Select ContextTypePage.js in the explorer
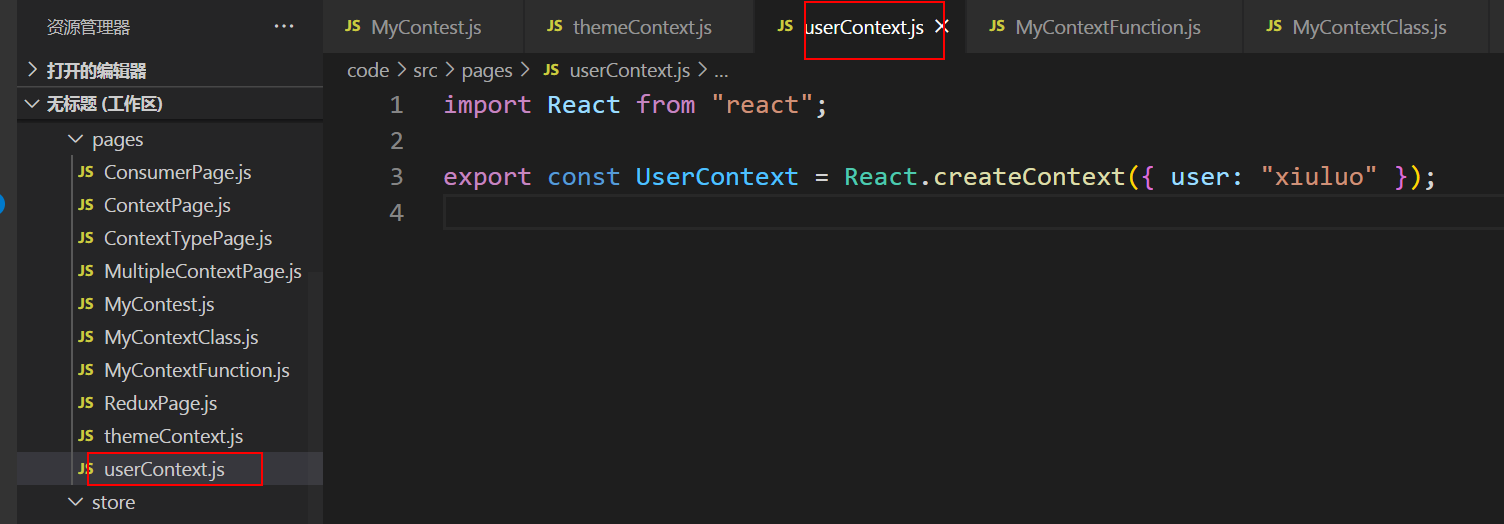 (188, 239)
